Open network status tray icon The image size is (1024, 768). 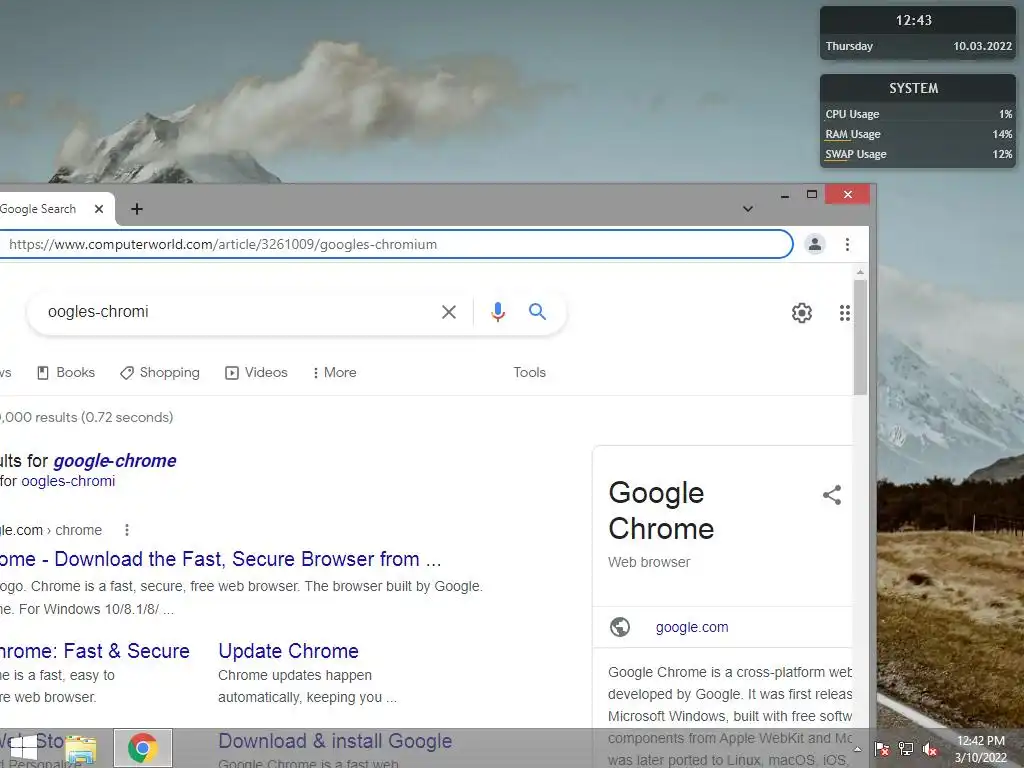tap(906, 749)
